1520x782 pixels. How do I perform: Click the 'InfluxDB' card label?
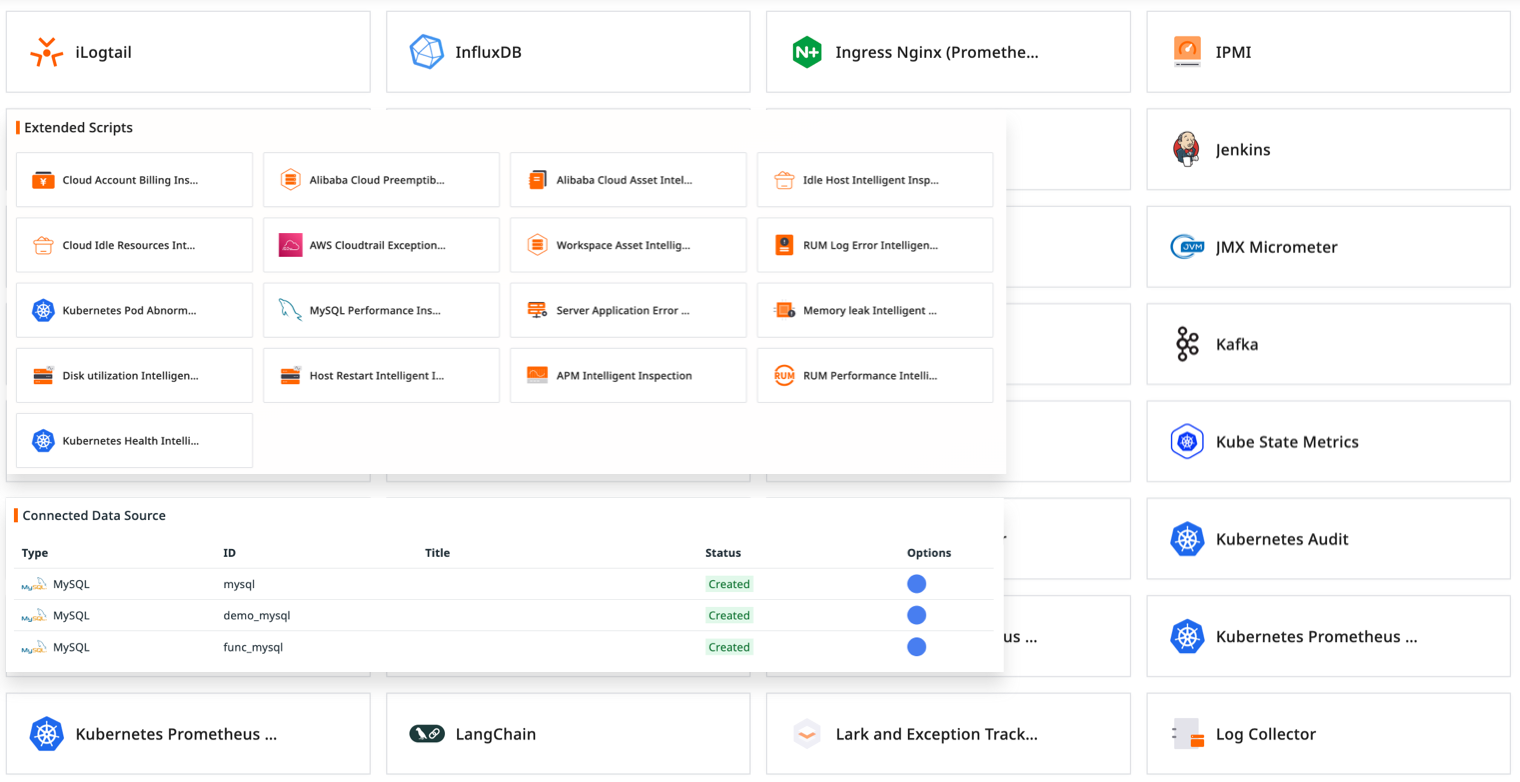point(488,52)
